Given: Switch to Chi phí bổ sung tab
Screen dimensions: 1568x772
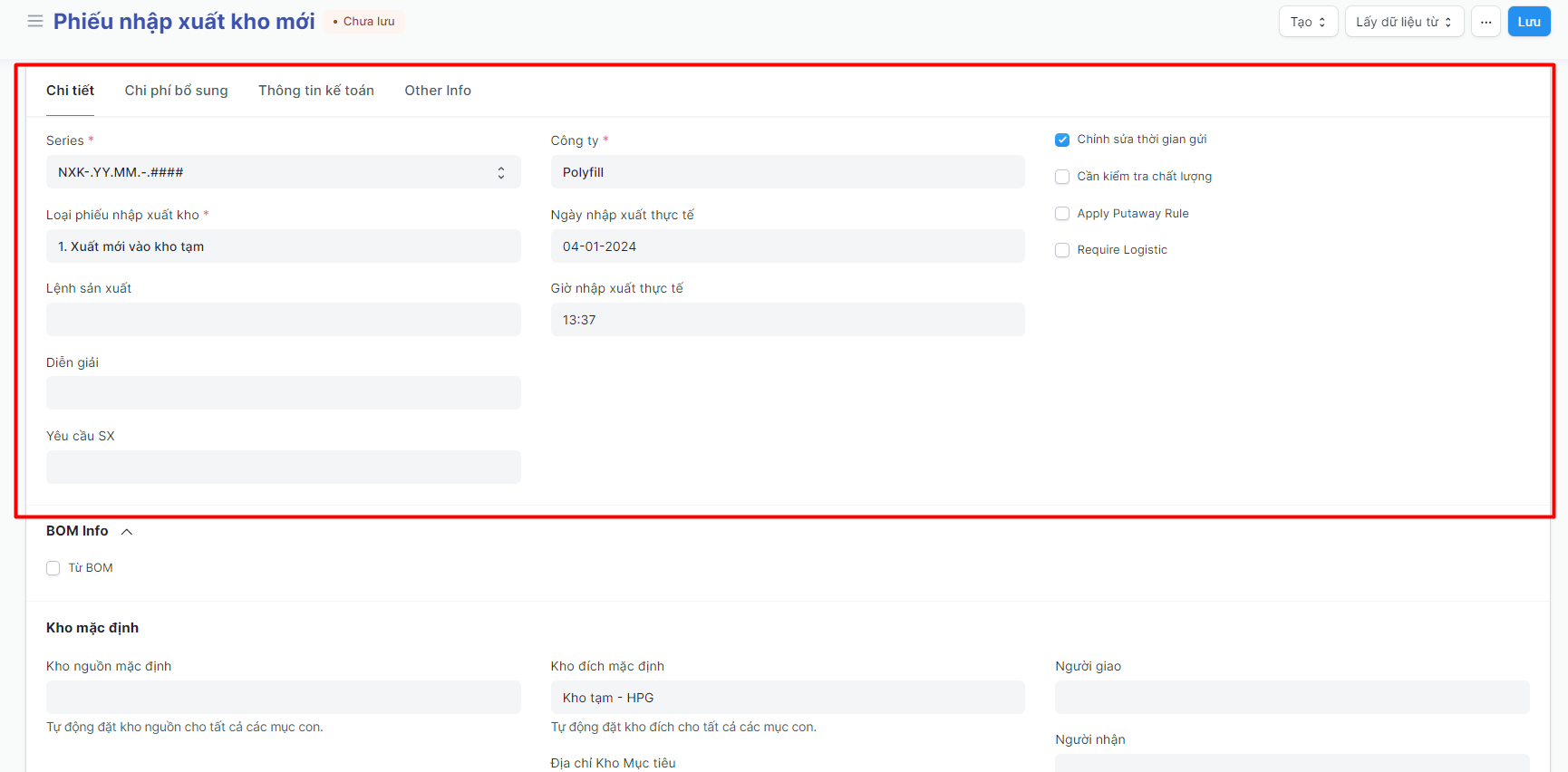Looking at the screenshot, I should [x=176, y=91].
